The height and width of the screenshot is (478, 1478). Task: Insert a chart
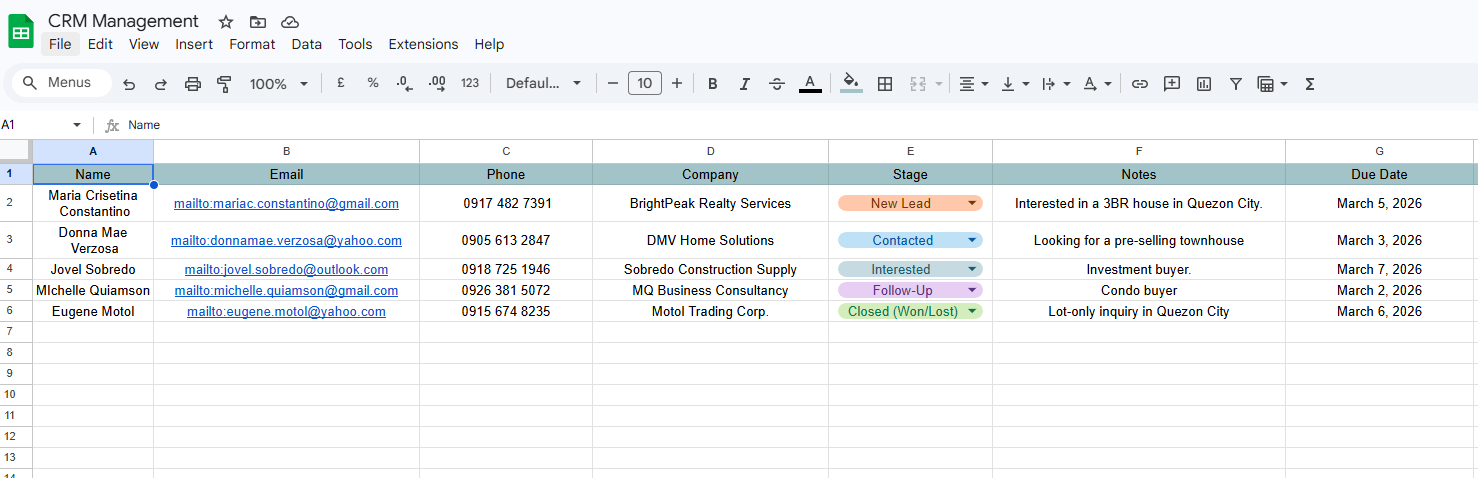click(x=1204, y=84)
